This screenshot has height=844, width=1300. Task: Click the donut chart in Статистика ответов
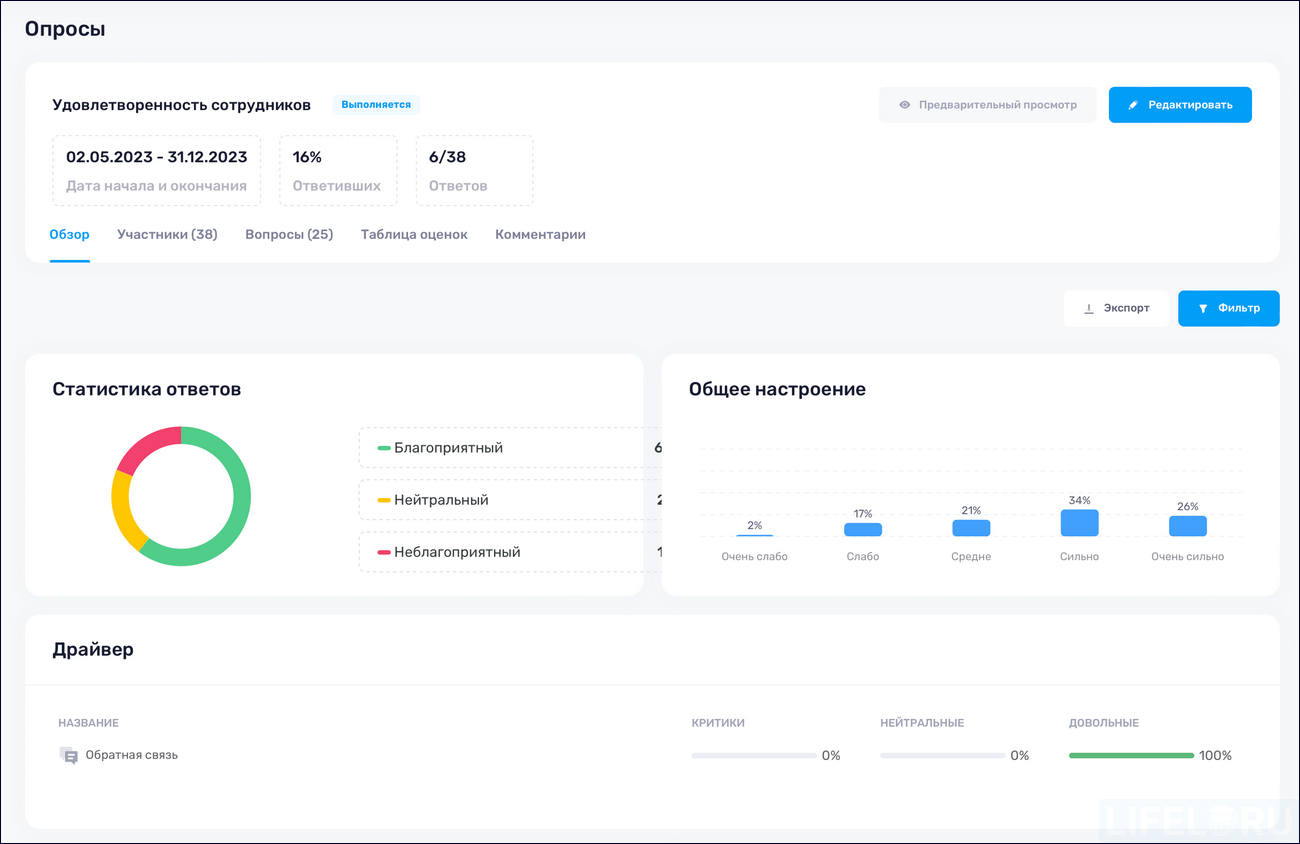181,497
